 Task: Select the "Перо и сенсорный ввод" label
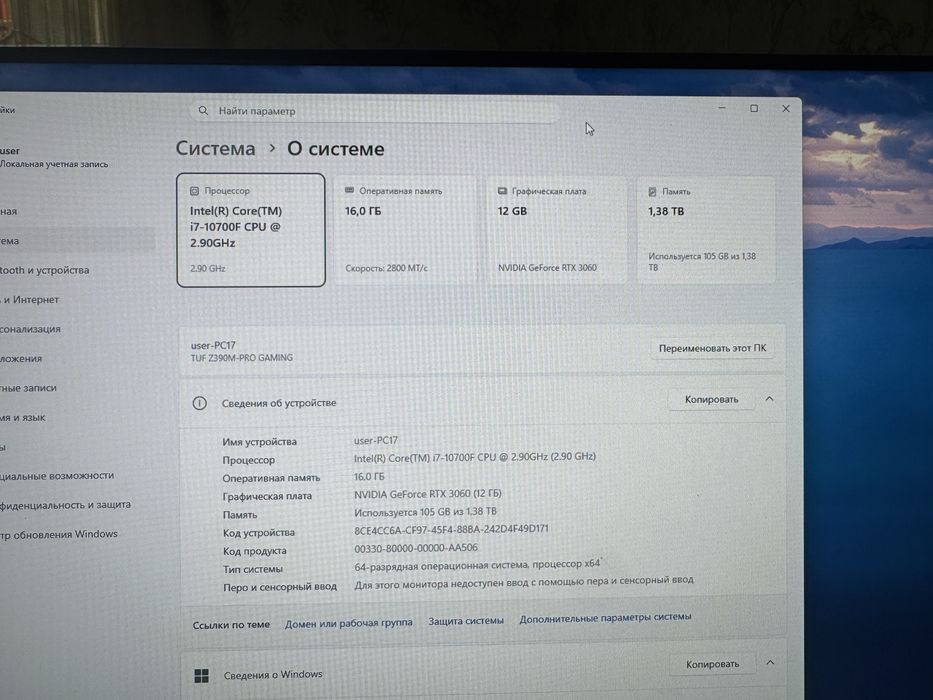280,587
